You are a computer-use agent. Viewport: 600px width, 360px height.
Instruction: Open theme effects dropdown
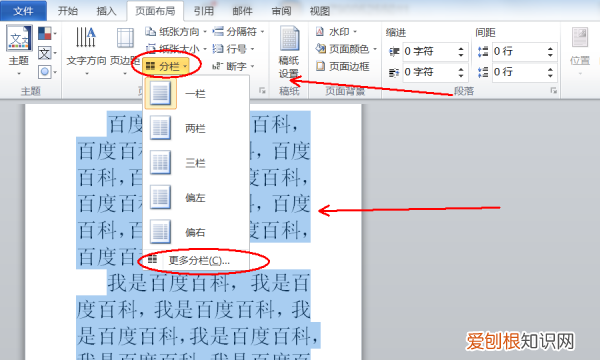point(47,72)
